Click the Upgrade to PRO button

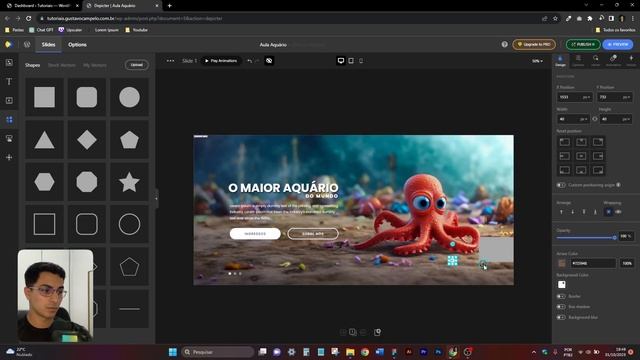pyautogui.click(x=534, y=44)
